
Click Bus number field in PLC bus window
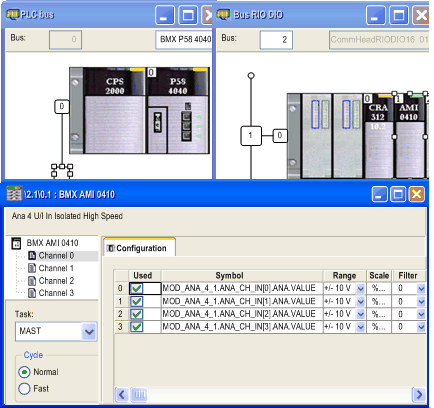[x=65, y=40]
